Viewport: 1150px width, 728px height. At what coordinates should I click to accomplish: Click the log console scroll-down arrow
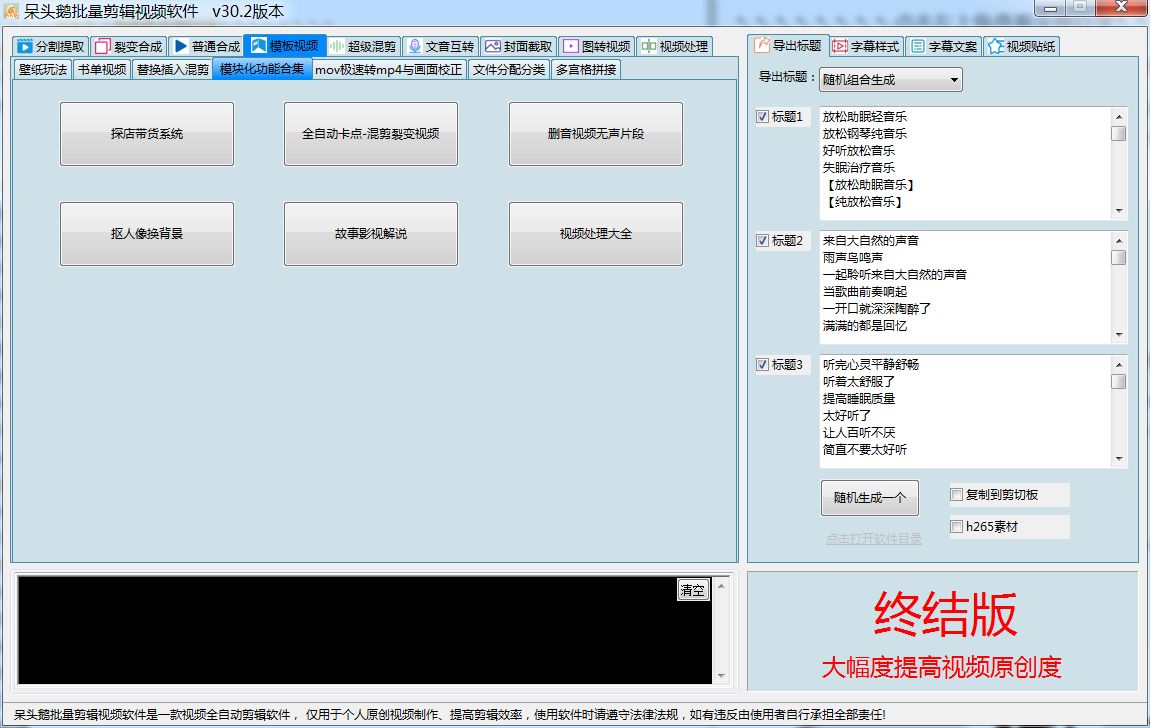coord(722,676)
